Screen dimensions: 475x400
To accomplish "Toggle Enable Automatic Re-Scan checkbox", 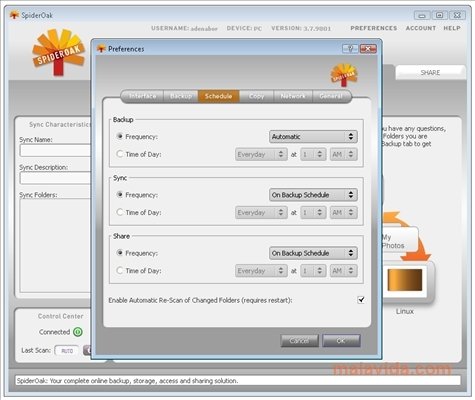I will coord(361,300).
